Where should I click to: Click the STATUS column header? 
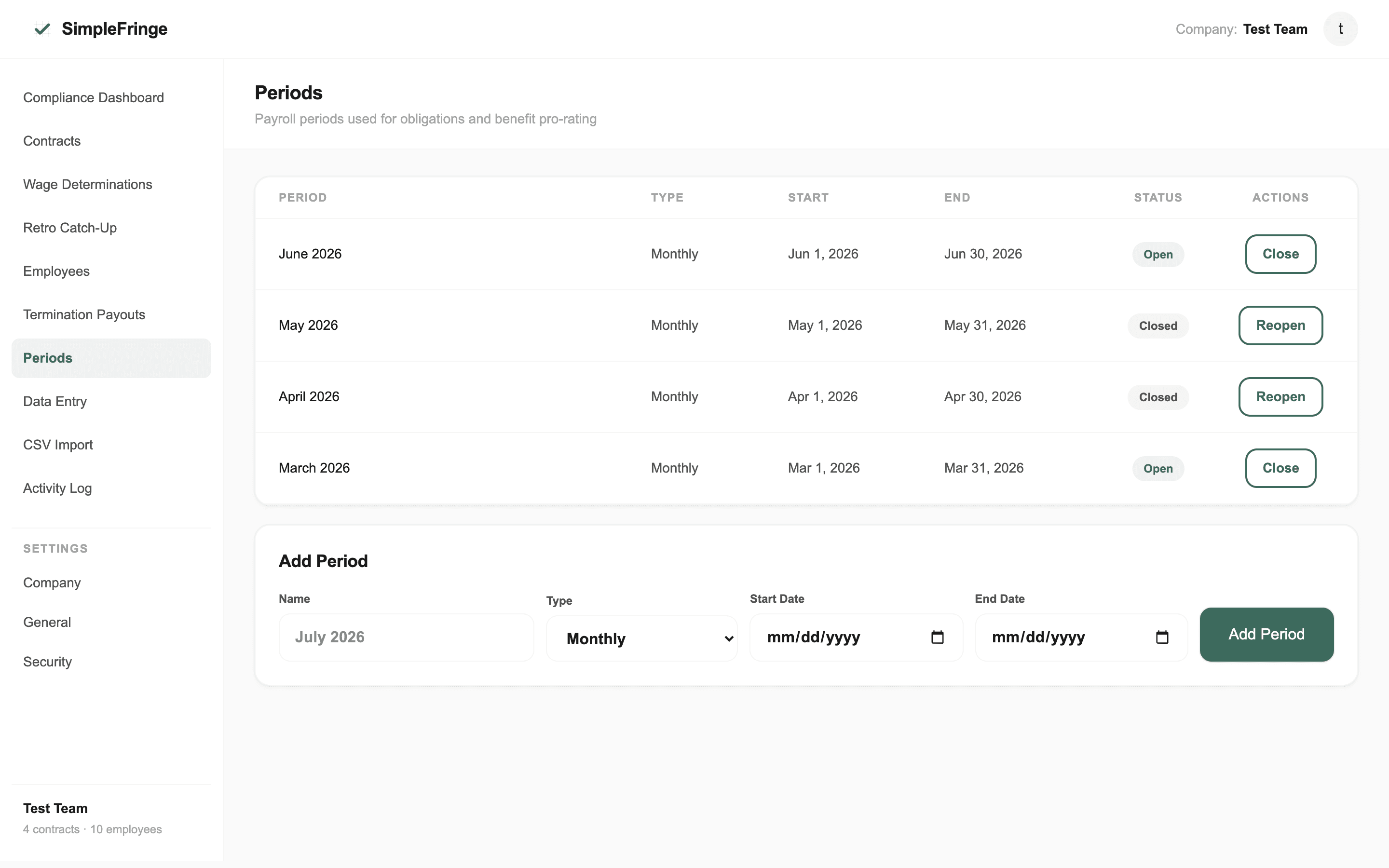[x=1157, y=198]
